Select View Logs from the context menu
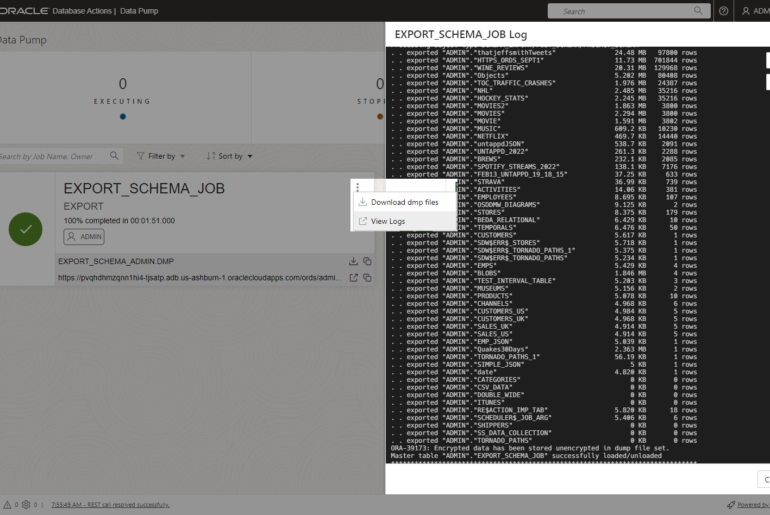This screenshot has width=770, height=515. (388, 221)
